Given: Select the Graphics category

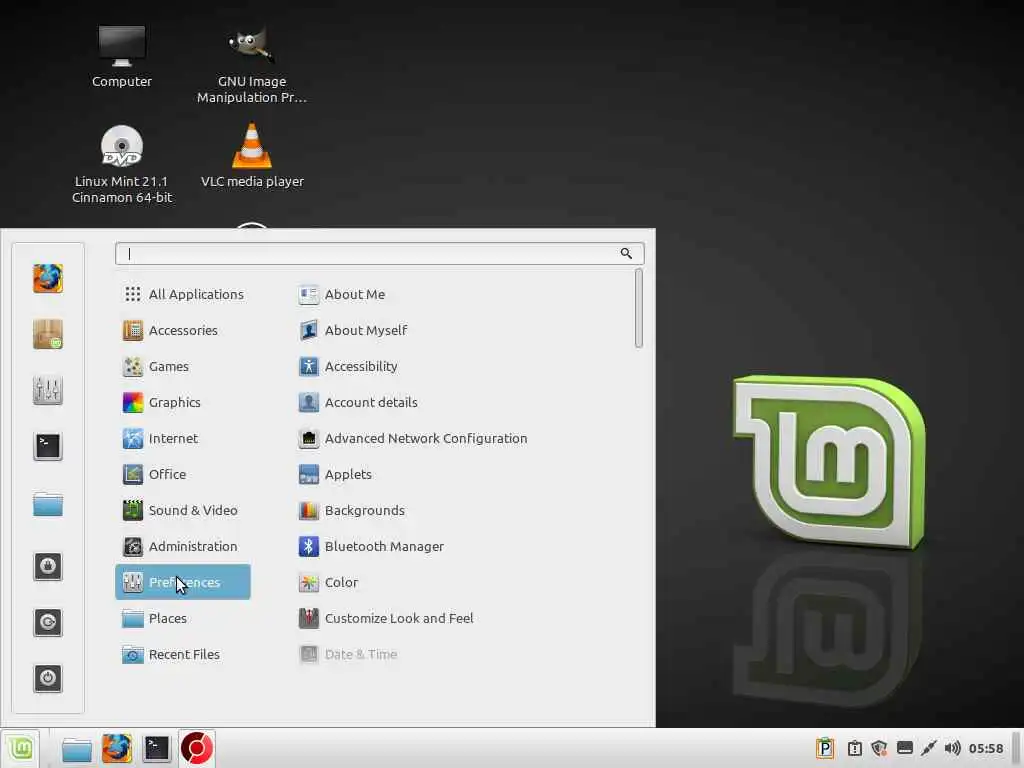Looking at the screenshot, I should 183,402.
